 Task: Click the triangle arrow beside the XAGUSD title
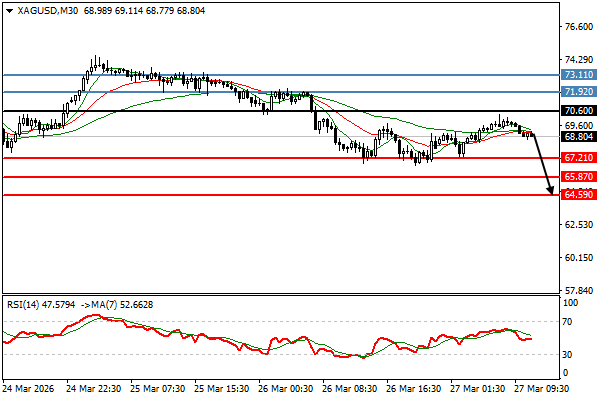pos(9,10)
